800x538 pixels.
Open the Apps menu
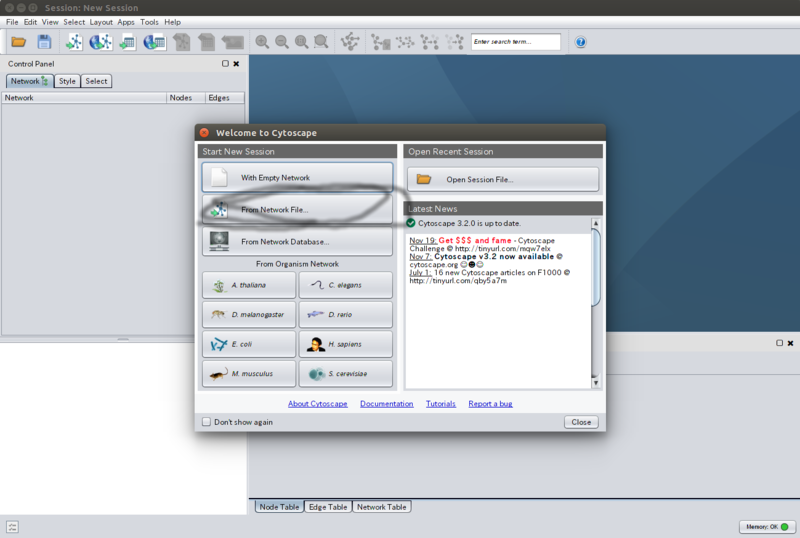coord(126,22)
